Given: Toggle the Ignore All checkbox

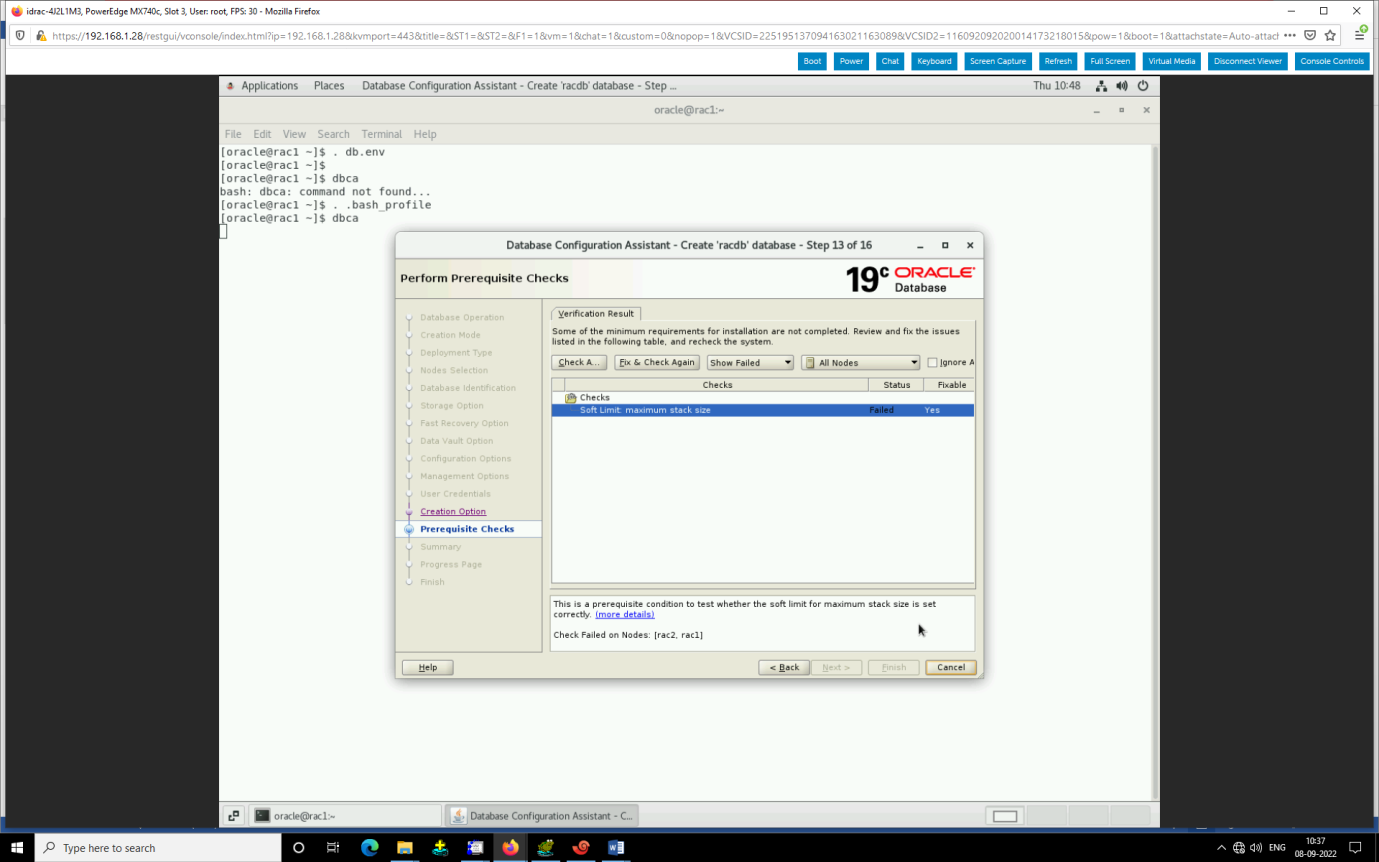Looking at the screenshot, I should click(x=932, y=363).
